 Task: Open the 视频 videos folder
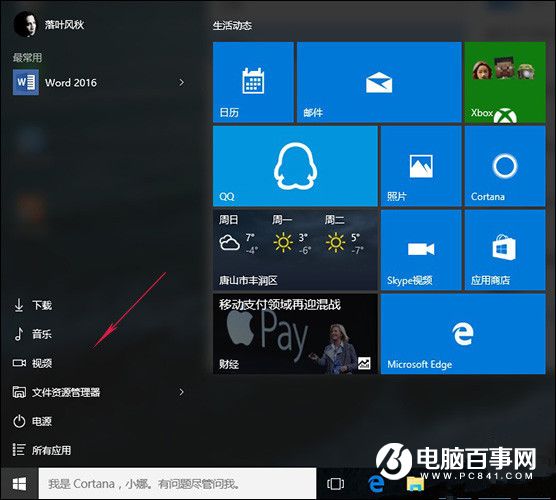[x=33, y=363]
